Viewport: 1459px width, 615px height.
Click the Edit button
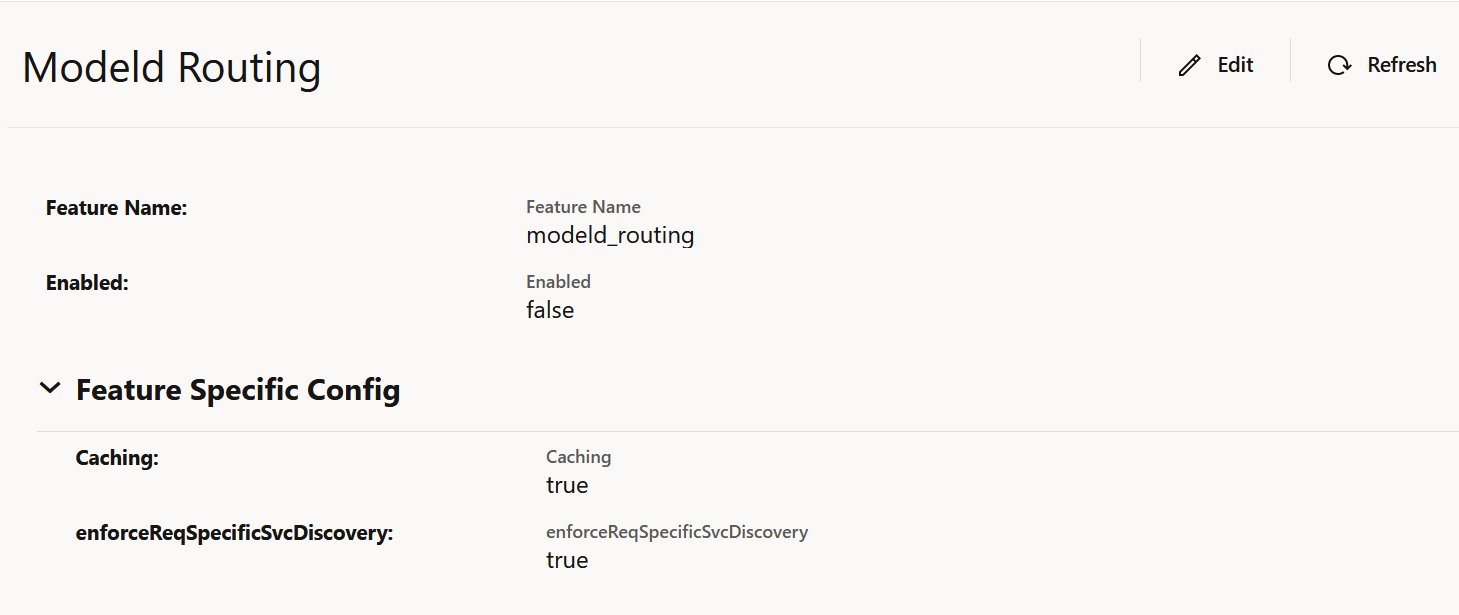pos(1215,63)
